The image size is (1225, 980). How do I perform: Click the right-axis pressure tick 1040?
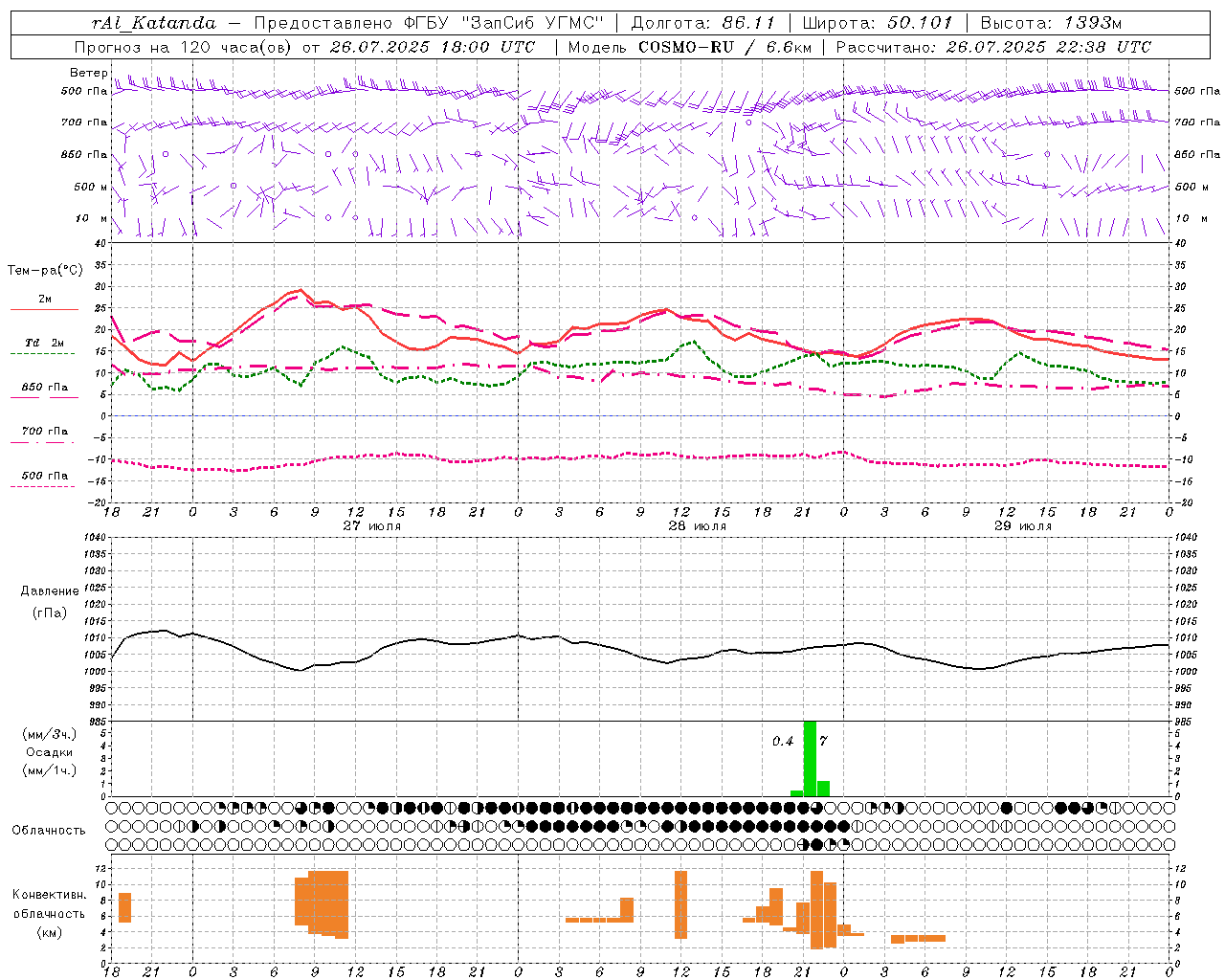1185,537
